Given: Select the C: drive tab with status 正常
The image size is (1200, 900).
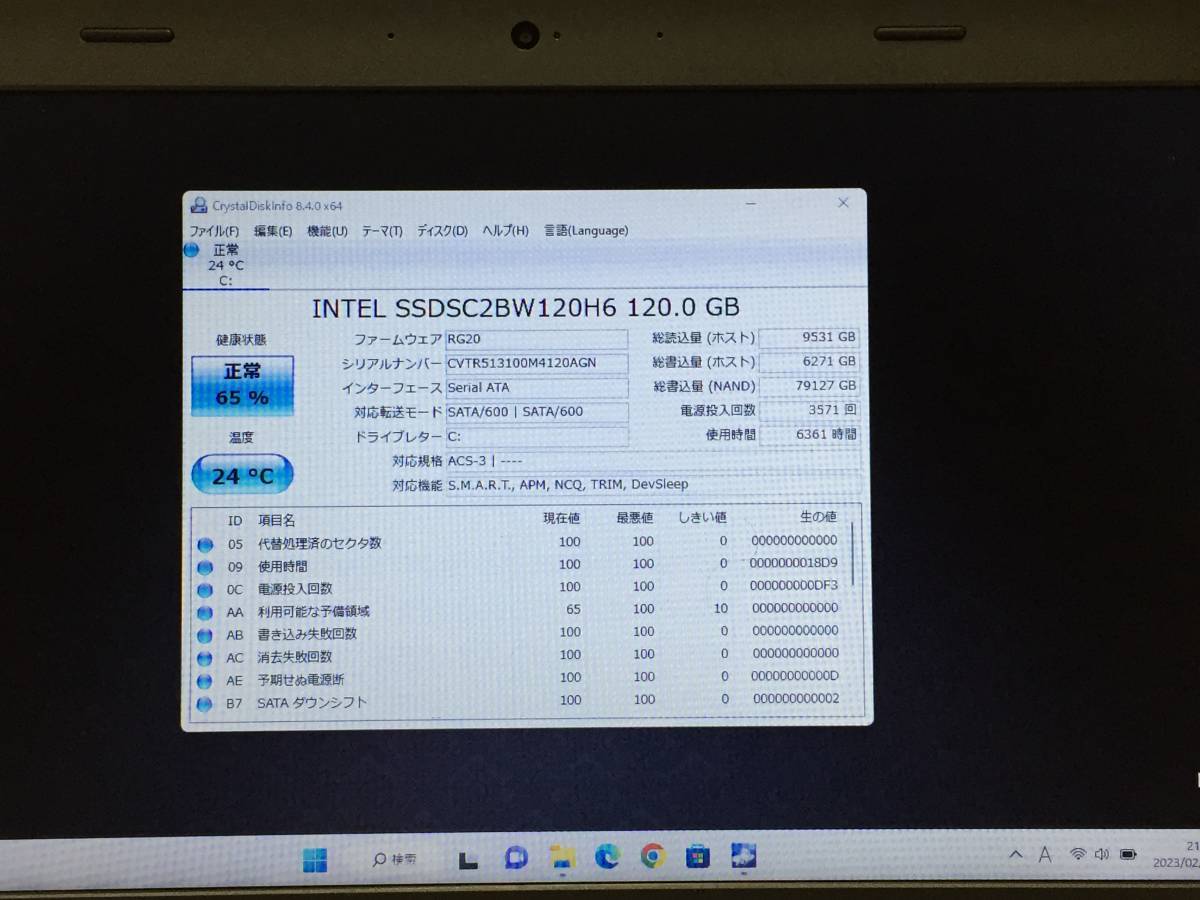Looking at the screenshot, I should pos(225,265).
